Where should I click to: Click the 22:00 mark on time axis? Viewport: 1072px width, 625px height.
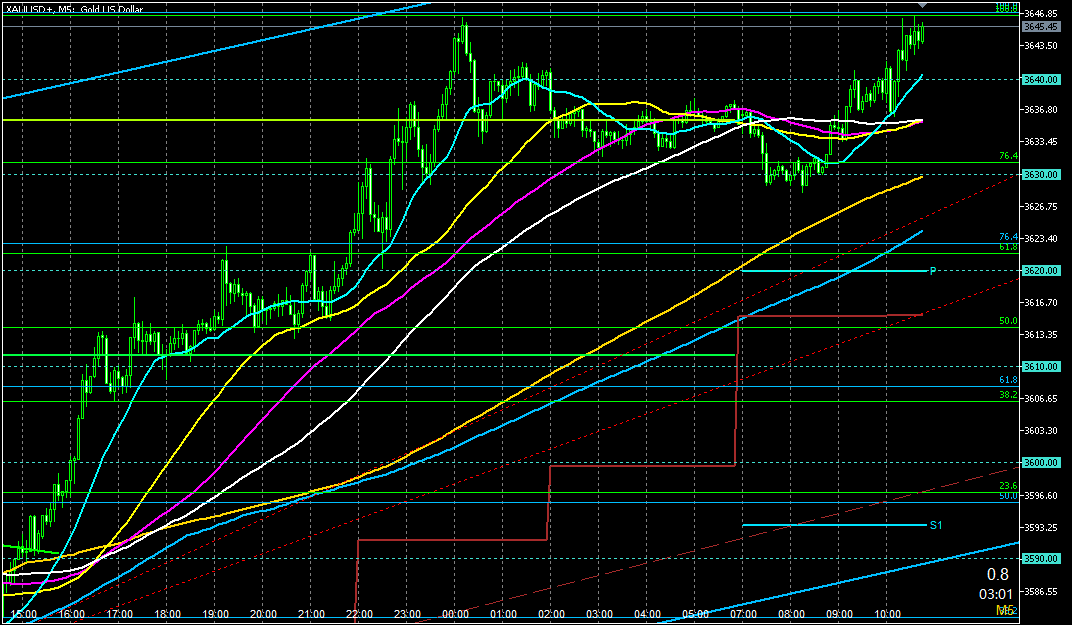359,614
